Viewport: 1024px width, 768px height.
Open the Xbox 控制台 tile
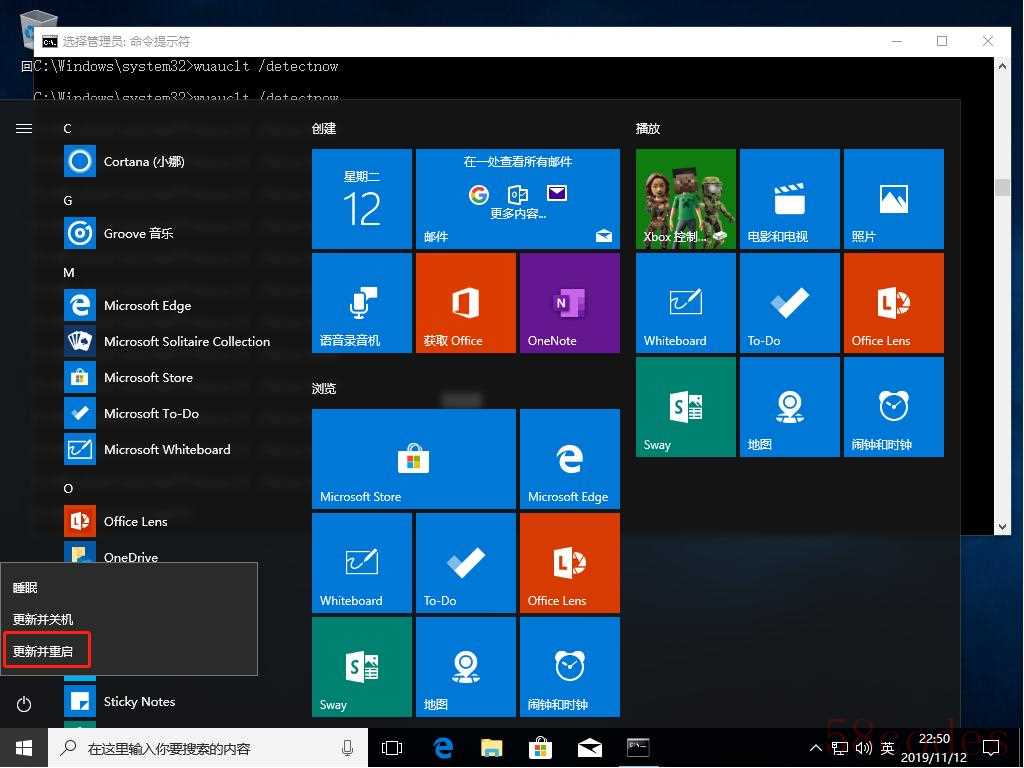[686, 199]
